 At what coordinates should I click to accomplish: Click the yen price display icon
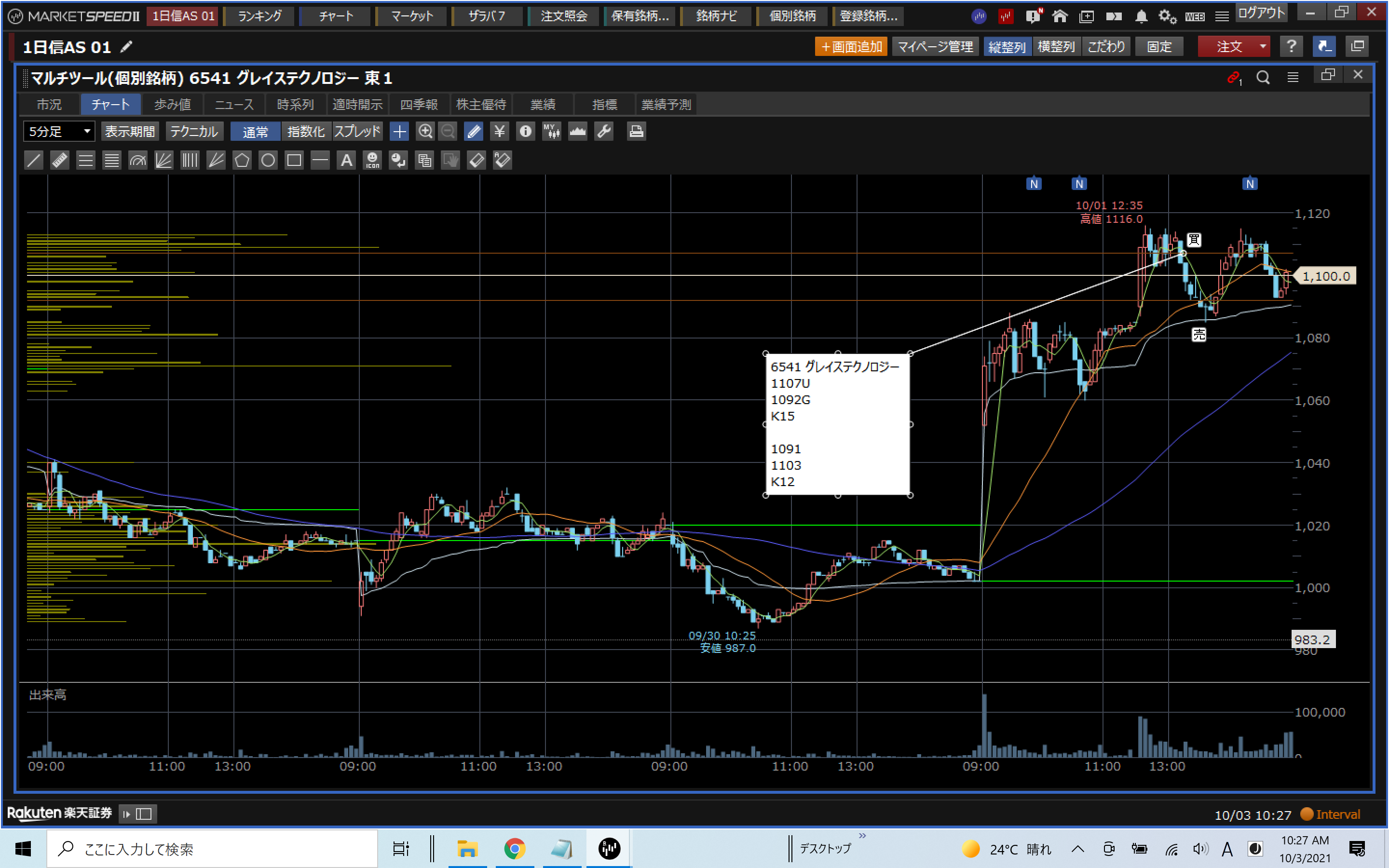499,132
